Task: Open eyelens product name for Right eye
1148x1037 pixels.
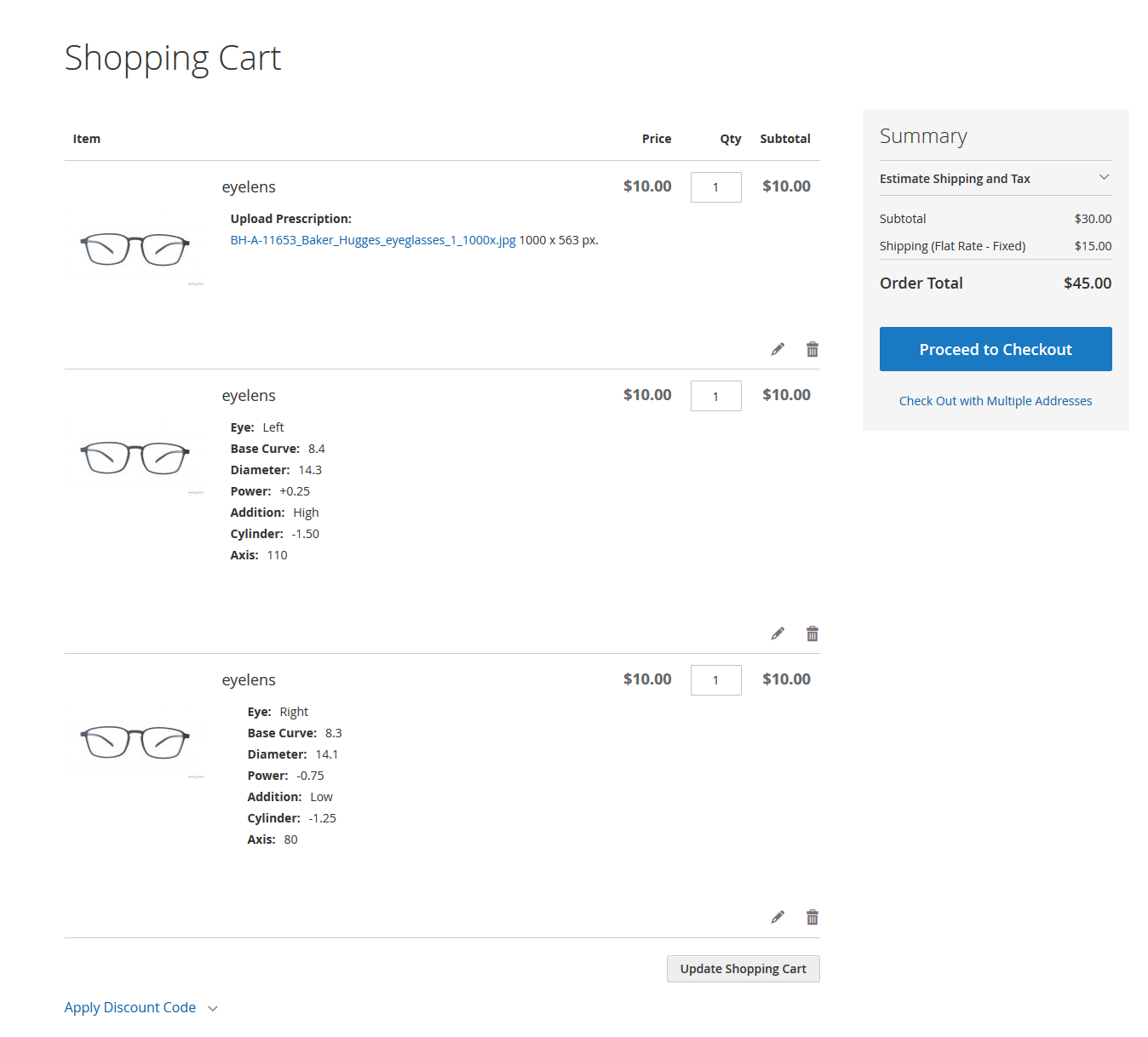Action: pos(249,680)
